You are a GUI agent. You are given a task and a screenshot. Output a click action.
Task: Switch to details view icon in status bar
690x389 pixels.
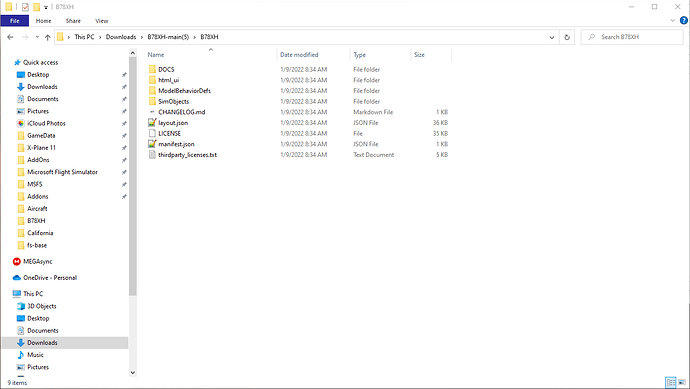[x=671, y=382]
